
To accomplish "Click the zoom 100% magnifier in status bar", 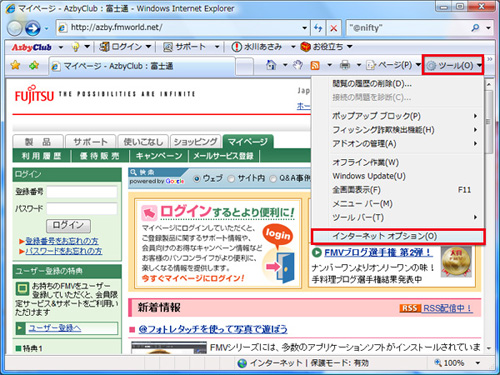I will click(x=438, y=363).
